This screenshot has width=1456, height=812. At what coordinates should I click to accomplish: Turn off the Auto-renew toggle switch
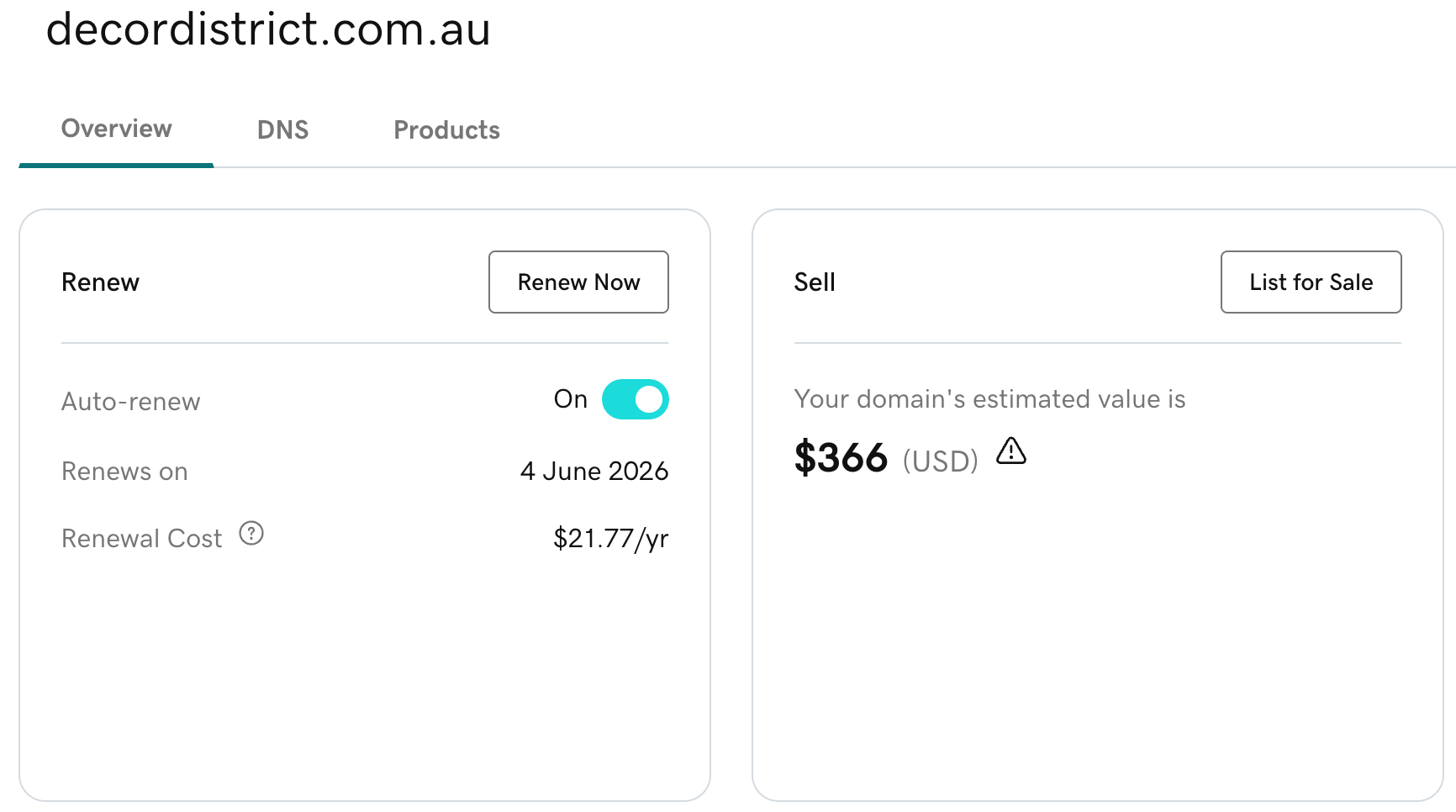click(636, 399)
